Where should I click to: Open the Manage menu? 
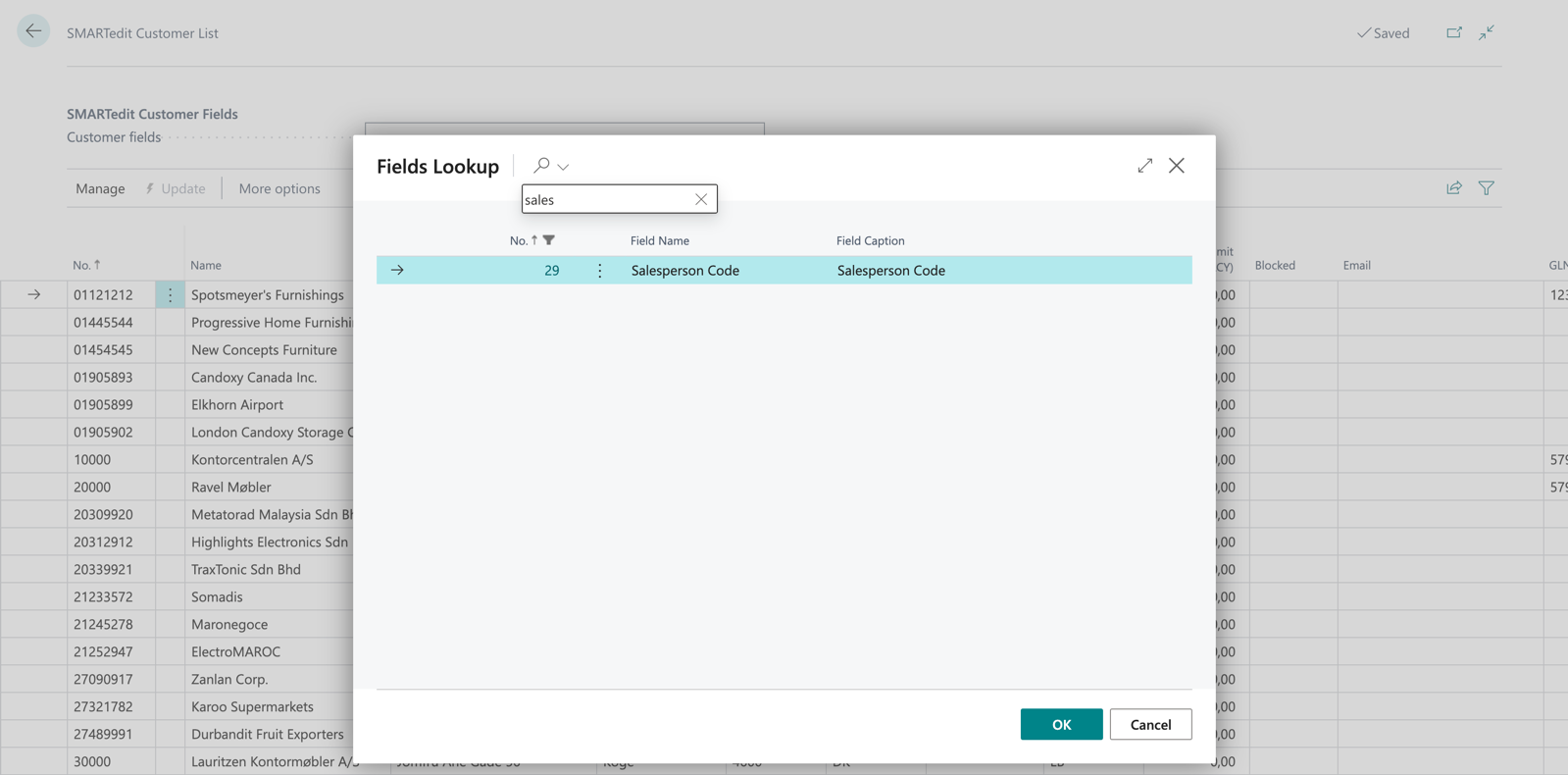[x=100, y=188]
